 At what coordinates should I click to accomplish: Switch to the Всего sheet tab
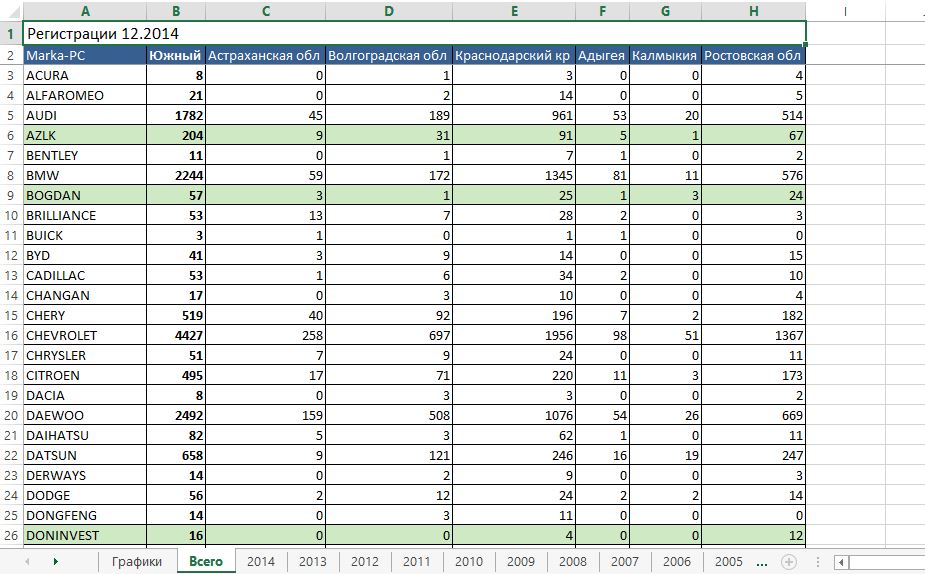(x=206, y=562)
